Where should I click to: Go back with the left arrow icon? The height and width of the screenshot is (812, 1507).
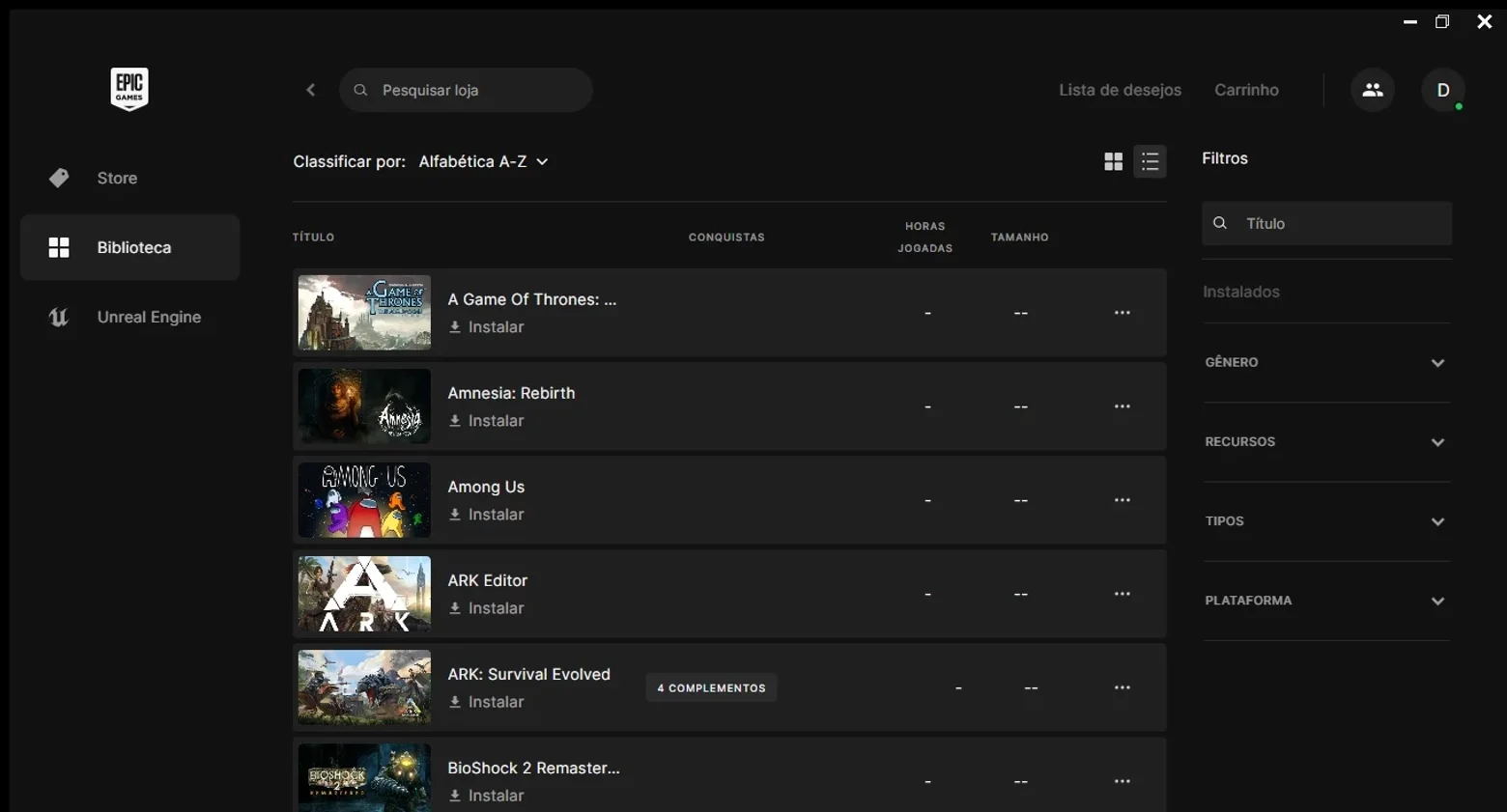pos(311,90)
